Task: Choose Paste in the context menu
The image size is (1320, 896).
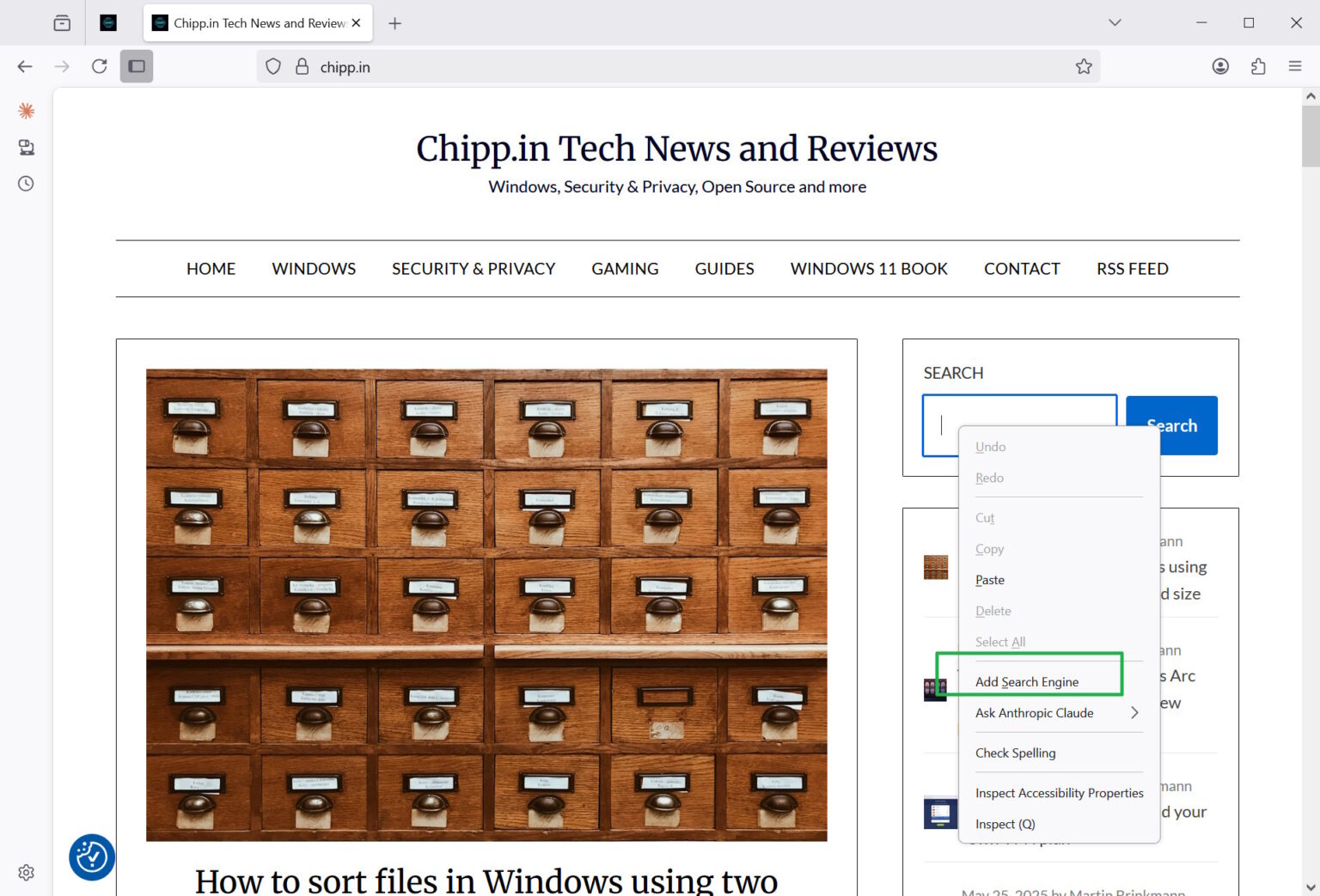Action: pyautogui.click(x=1059, y=580)
